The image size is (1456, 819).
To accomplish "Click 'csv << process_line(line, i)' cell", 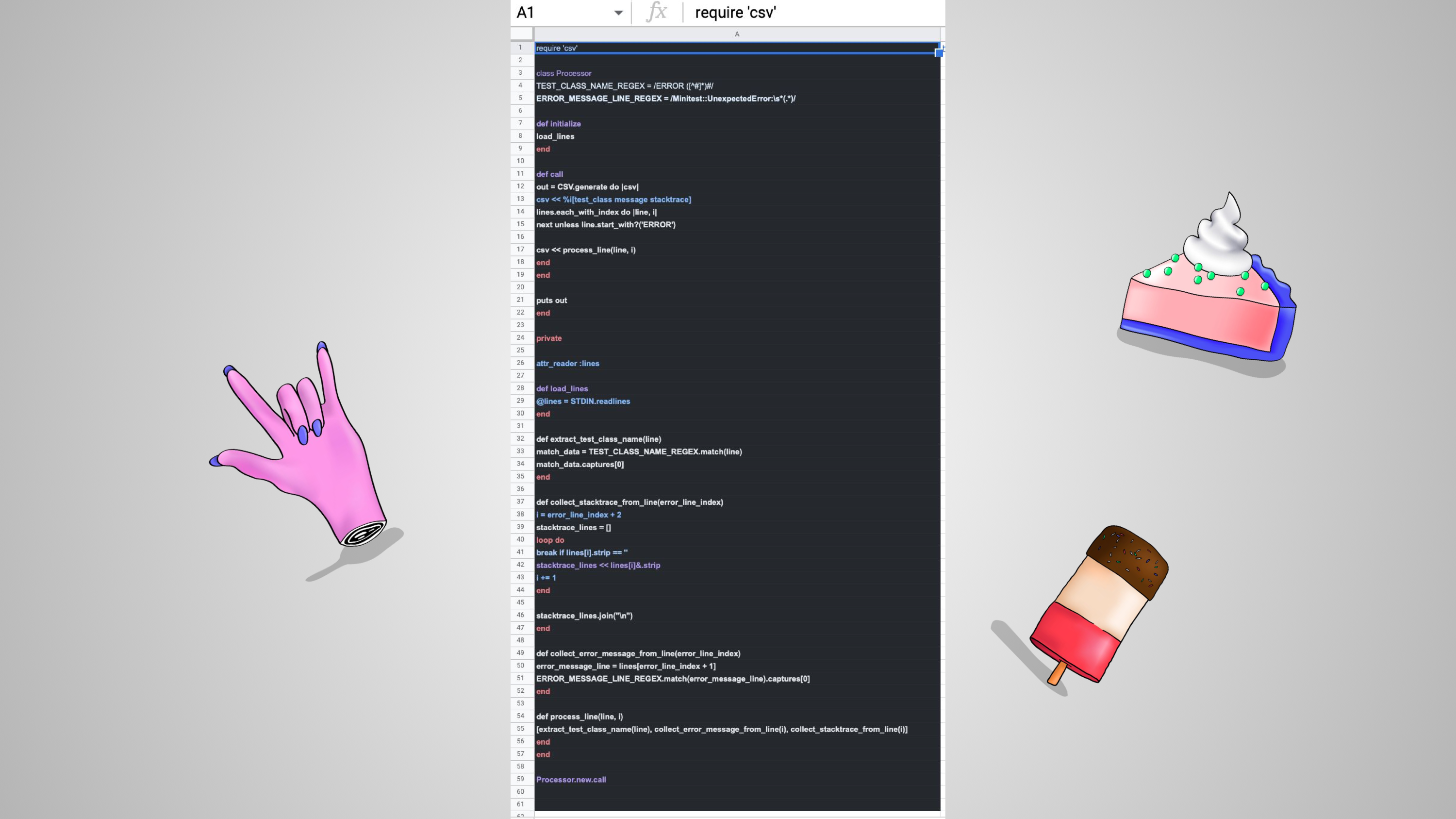I will [x=737, y=249].
